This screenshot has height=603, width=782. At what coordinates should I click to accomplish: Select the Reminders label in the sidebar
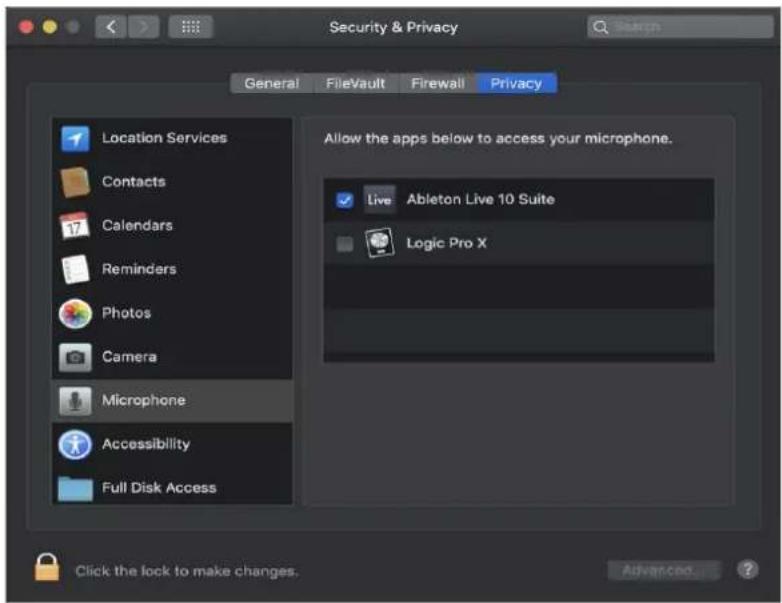point(139,269)
